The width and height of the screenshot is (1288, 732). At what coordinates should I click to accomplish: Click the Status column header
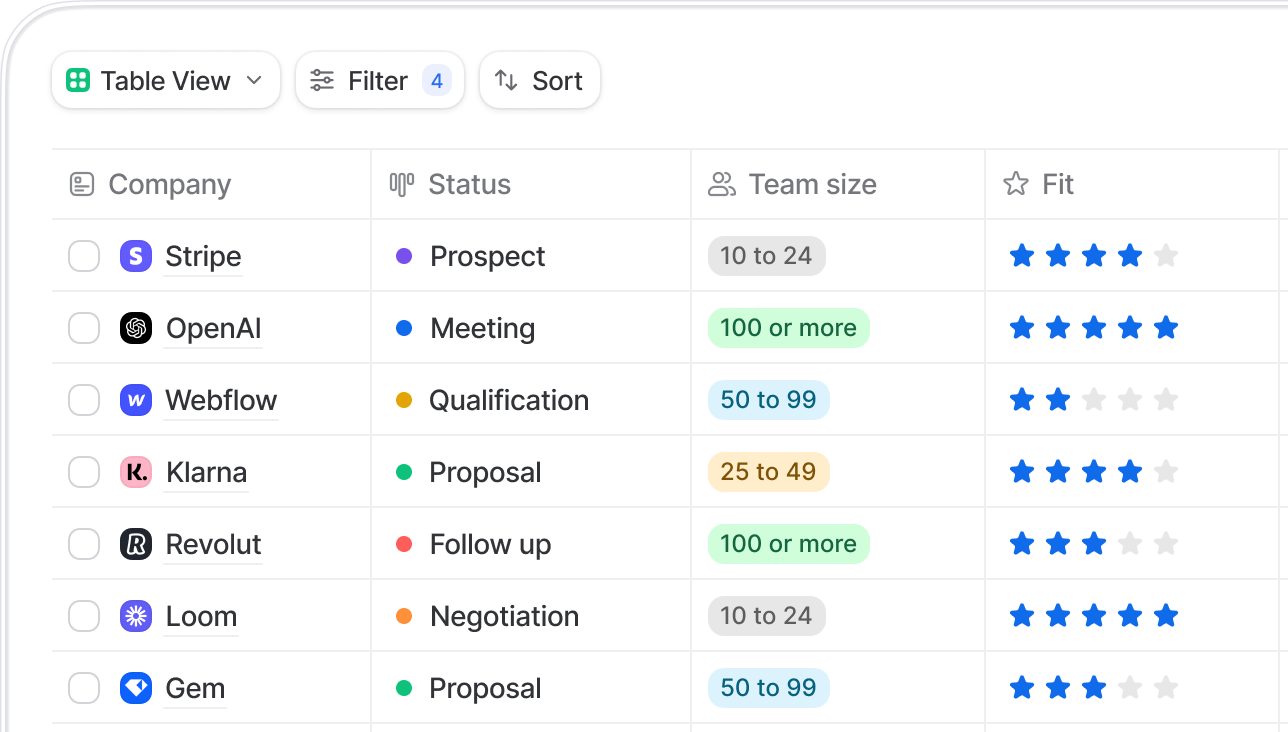(x=469, y=184)
